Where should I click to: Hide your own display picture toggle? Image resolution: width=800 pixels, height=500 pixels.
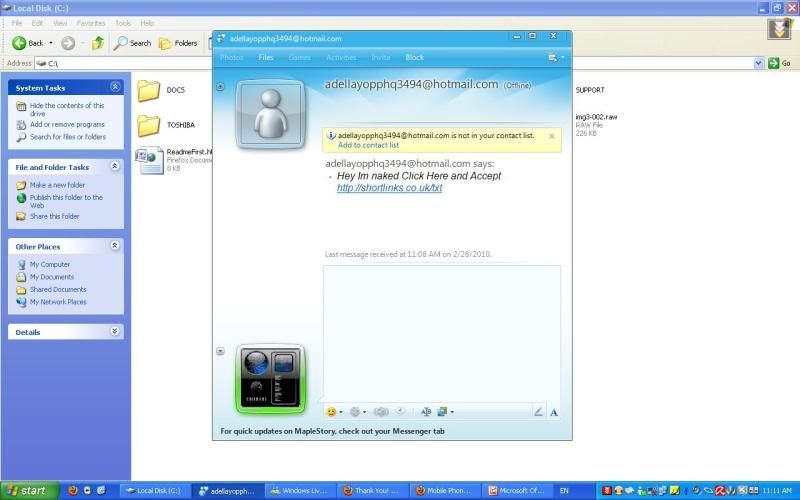220,351
